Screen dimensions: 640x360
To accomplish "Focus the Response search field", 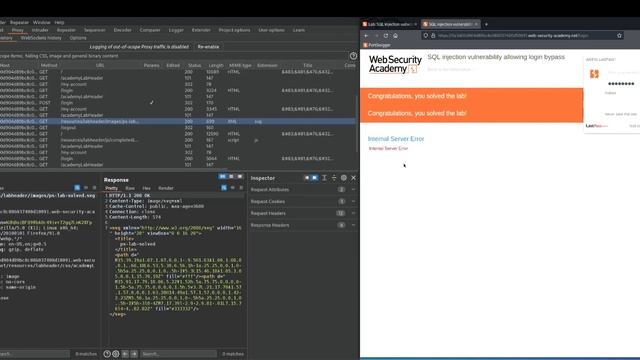I will (x=178, y=354).
